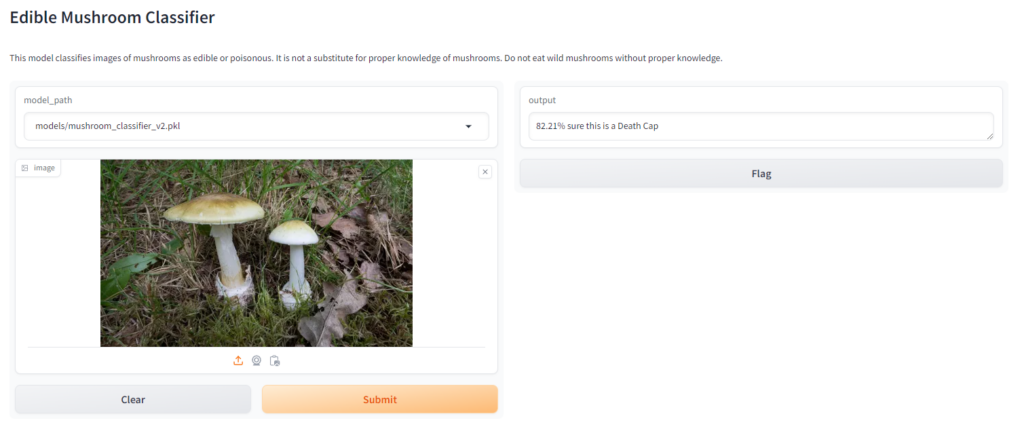Click inside the output text box
1024x448 pixels.
pyautogui.click(x=761, y=126)
